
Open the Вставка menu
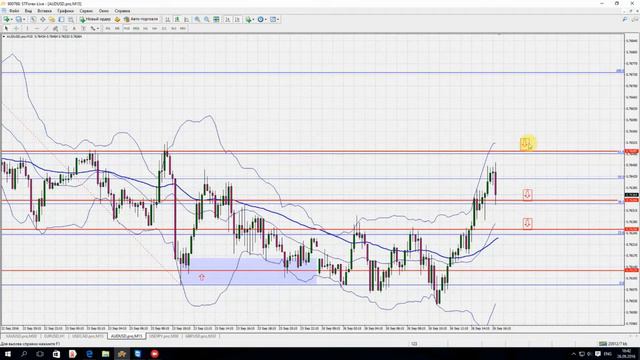[x=44, y=11]
